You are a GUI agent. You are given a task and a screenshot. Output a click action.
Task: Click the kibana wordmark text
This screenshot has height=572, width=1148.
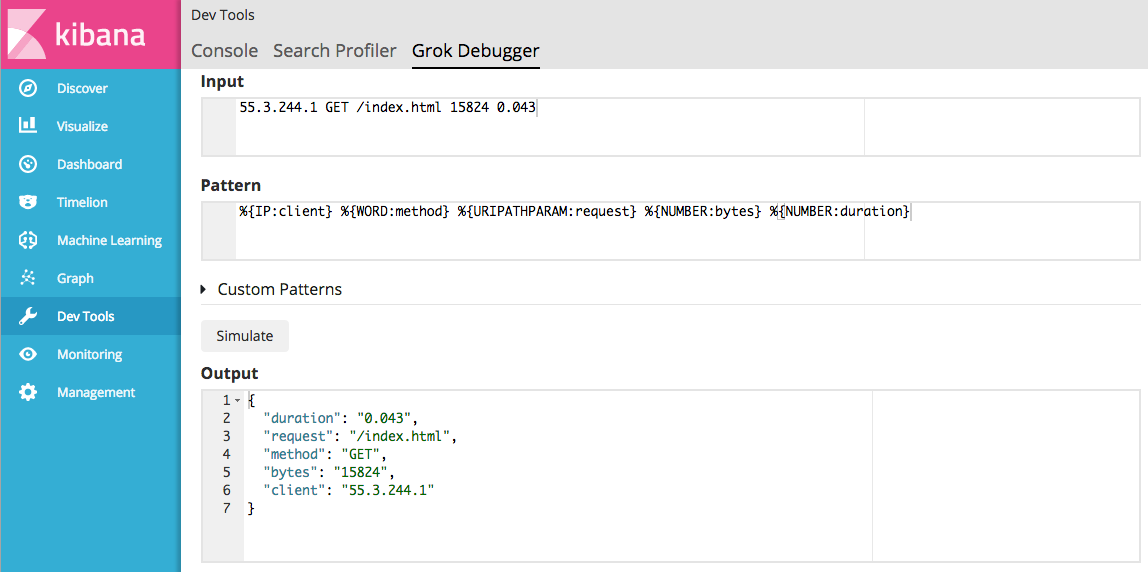click(100, 34)
